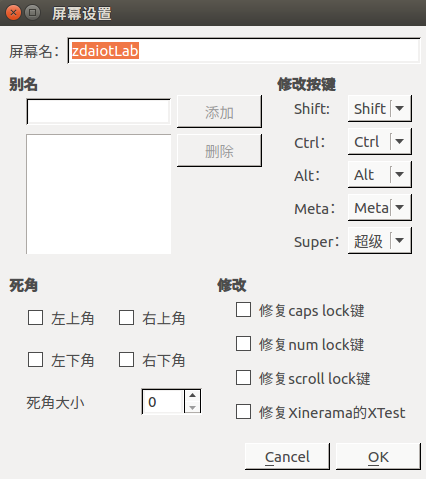The width and height of the screenshot is (426, 479).
Task: Confirm settings with the OK button
Action: (378, 456)
